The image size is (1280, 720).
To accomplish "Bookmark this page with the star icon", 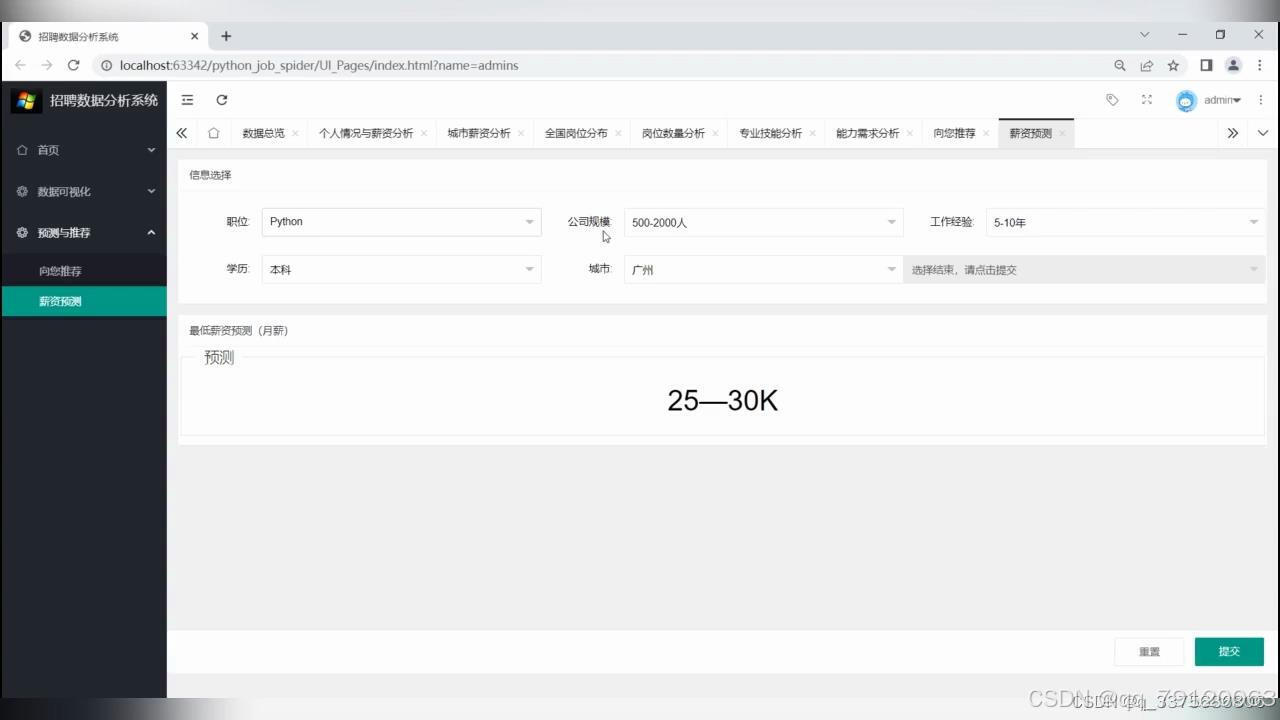I will (1173, 65).
